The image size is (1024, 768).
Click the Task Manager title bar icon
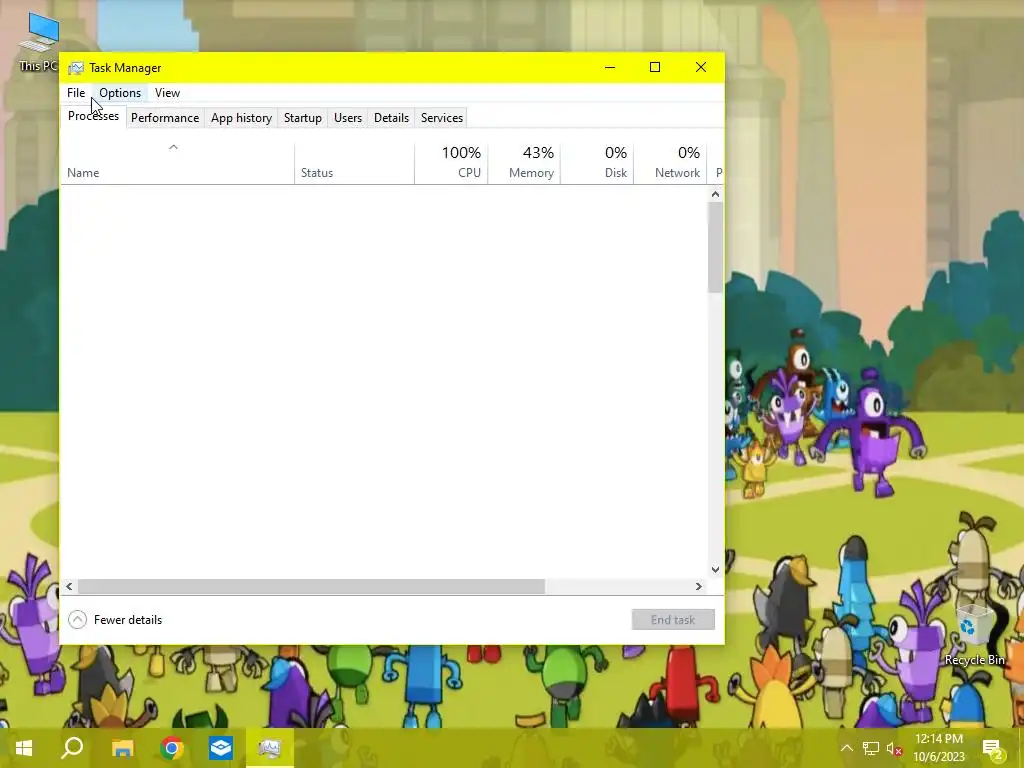pos(76,68)
